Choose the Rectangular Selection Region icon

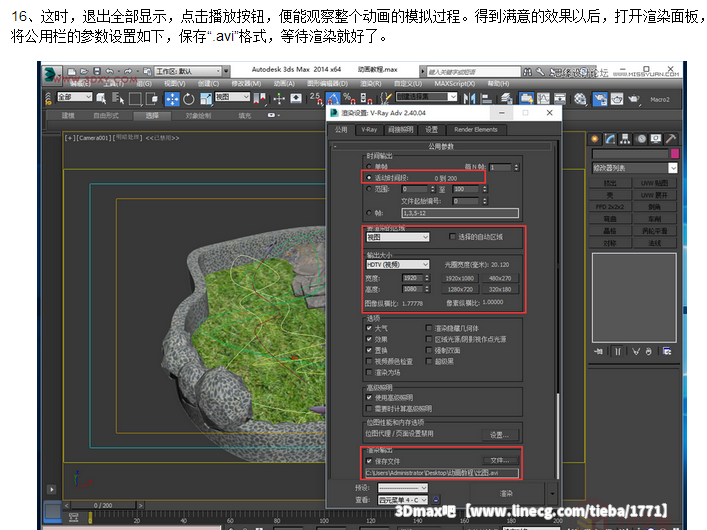click(x=135, y=98)
